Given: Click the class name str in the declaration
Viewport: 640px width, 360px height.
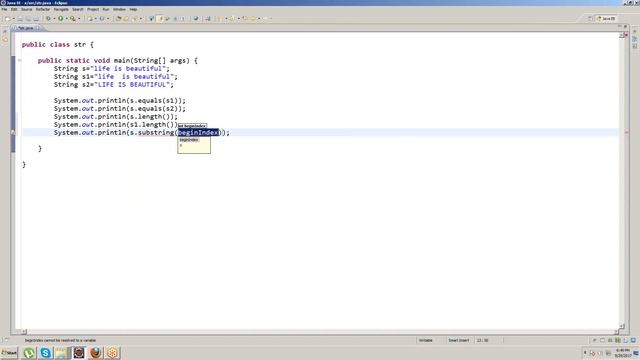Looking at the screenshot, I should [x=80, y=44].
